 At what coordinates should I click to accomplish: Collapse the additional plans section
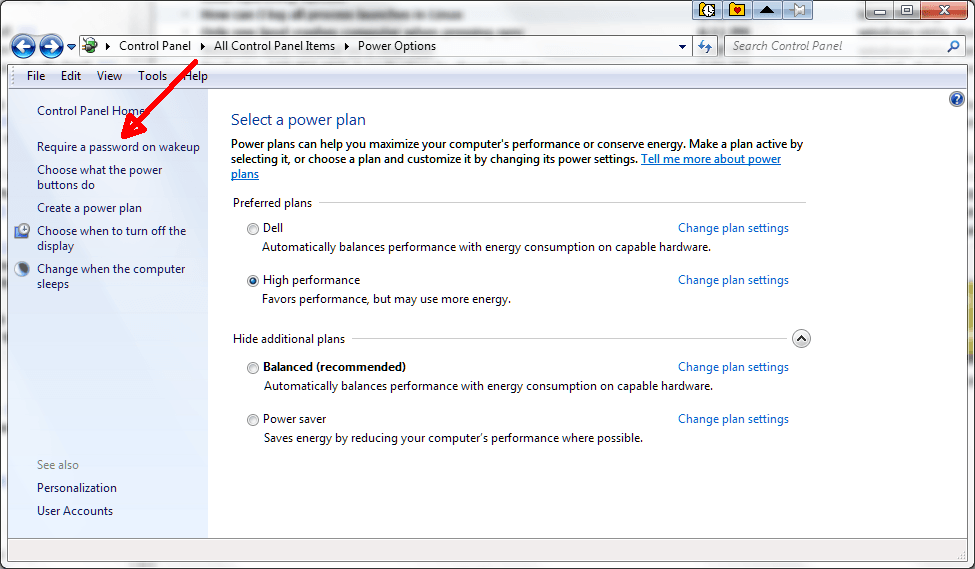[801, 339]
